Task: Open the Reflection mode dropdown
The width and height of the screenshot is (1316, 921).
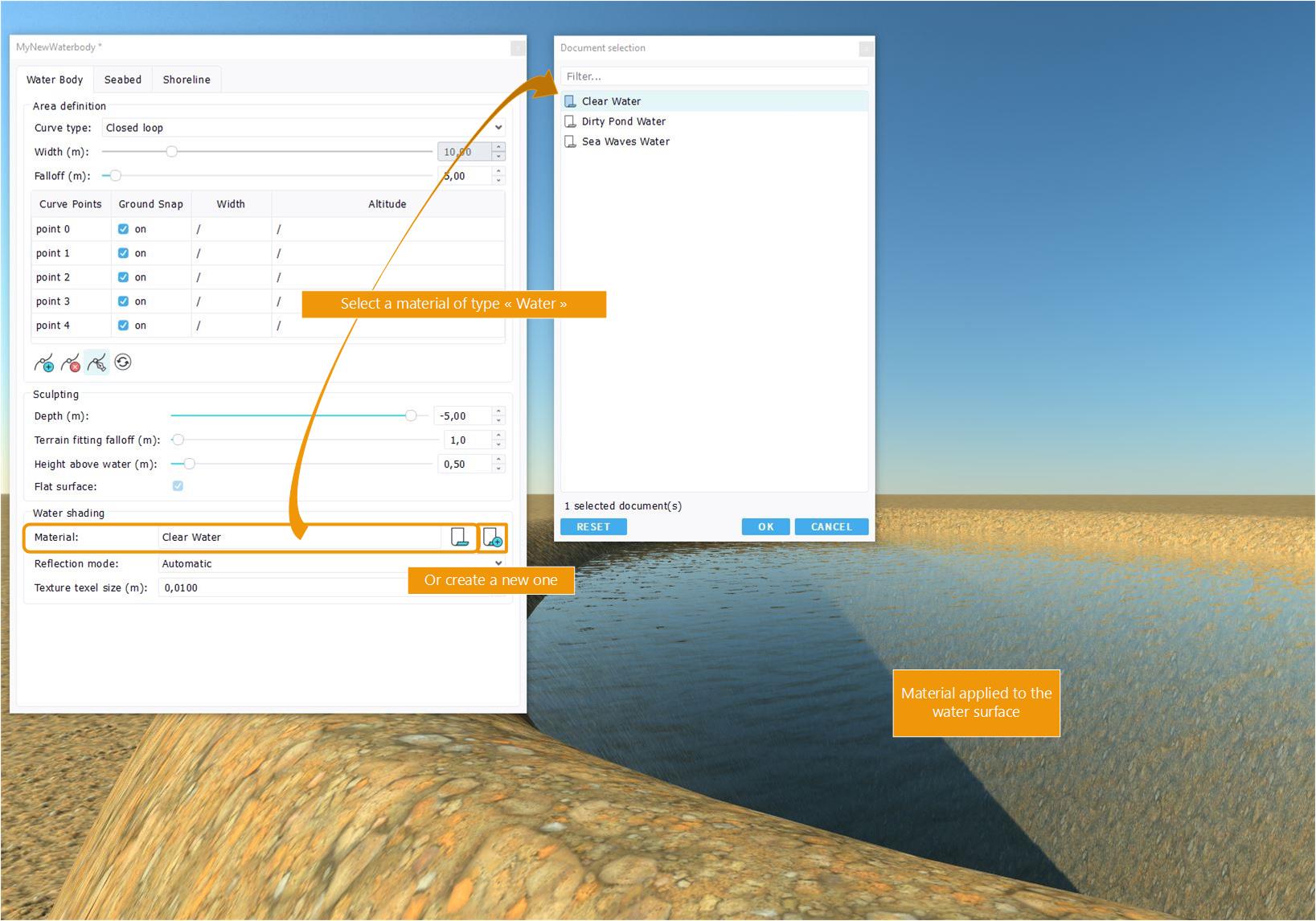Action: click(498, 563)
